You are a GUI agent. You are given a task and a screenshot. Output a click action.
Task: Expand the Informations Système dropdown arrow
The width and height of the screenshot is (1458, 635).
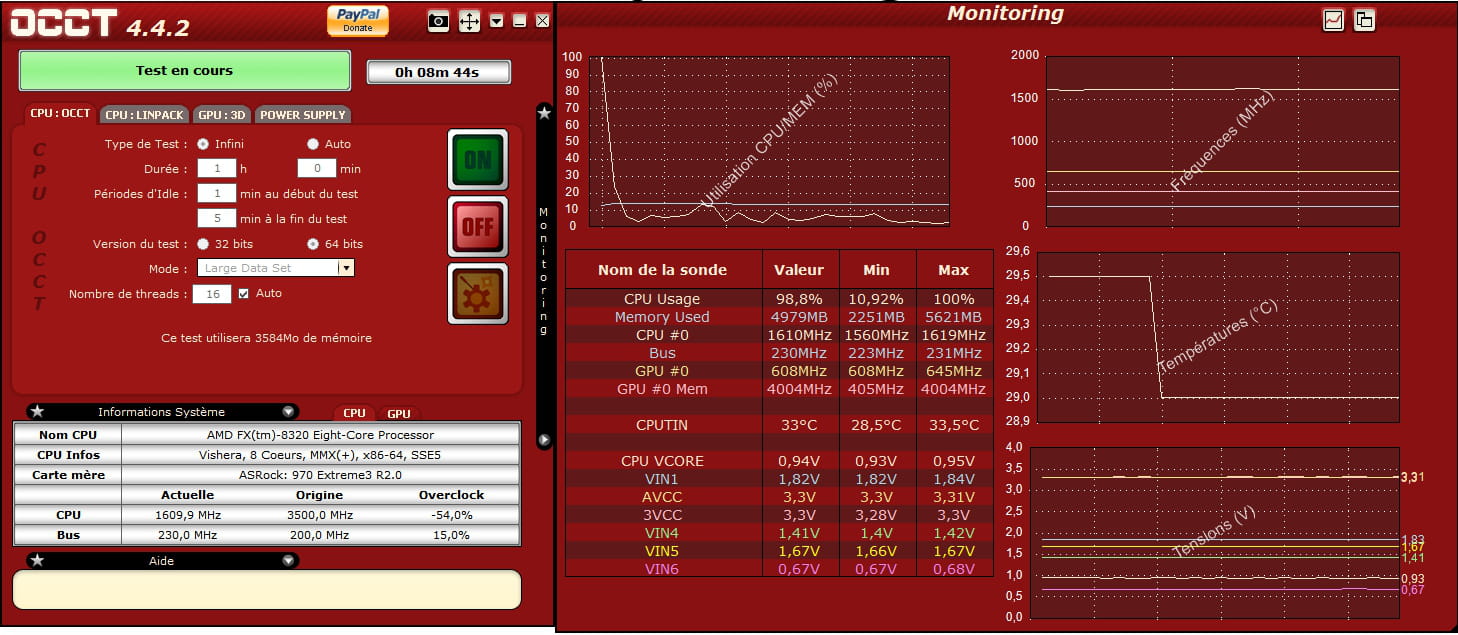click(x=289, y=412)
